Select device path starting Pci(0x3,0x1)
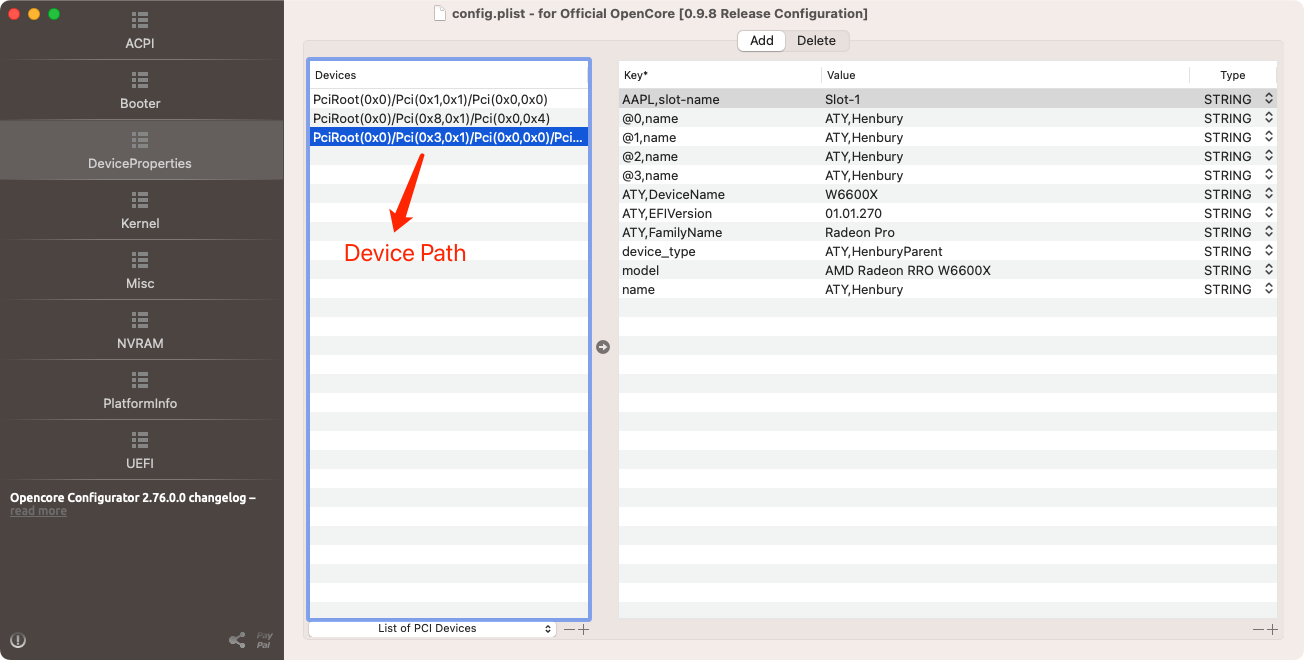This screenshot has height=660, width=1304. coord(448,137)
